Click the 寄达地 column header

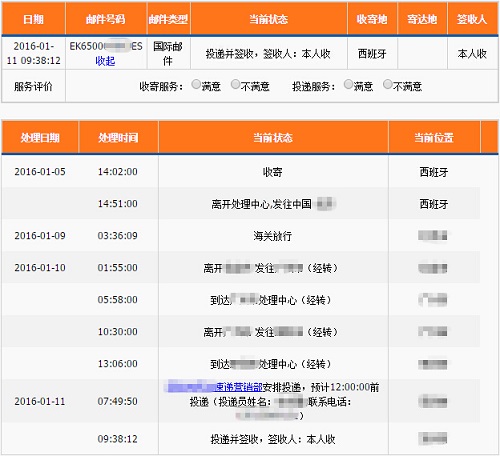click(422, 19)
